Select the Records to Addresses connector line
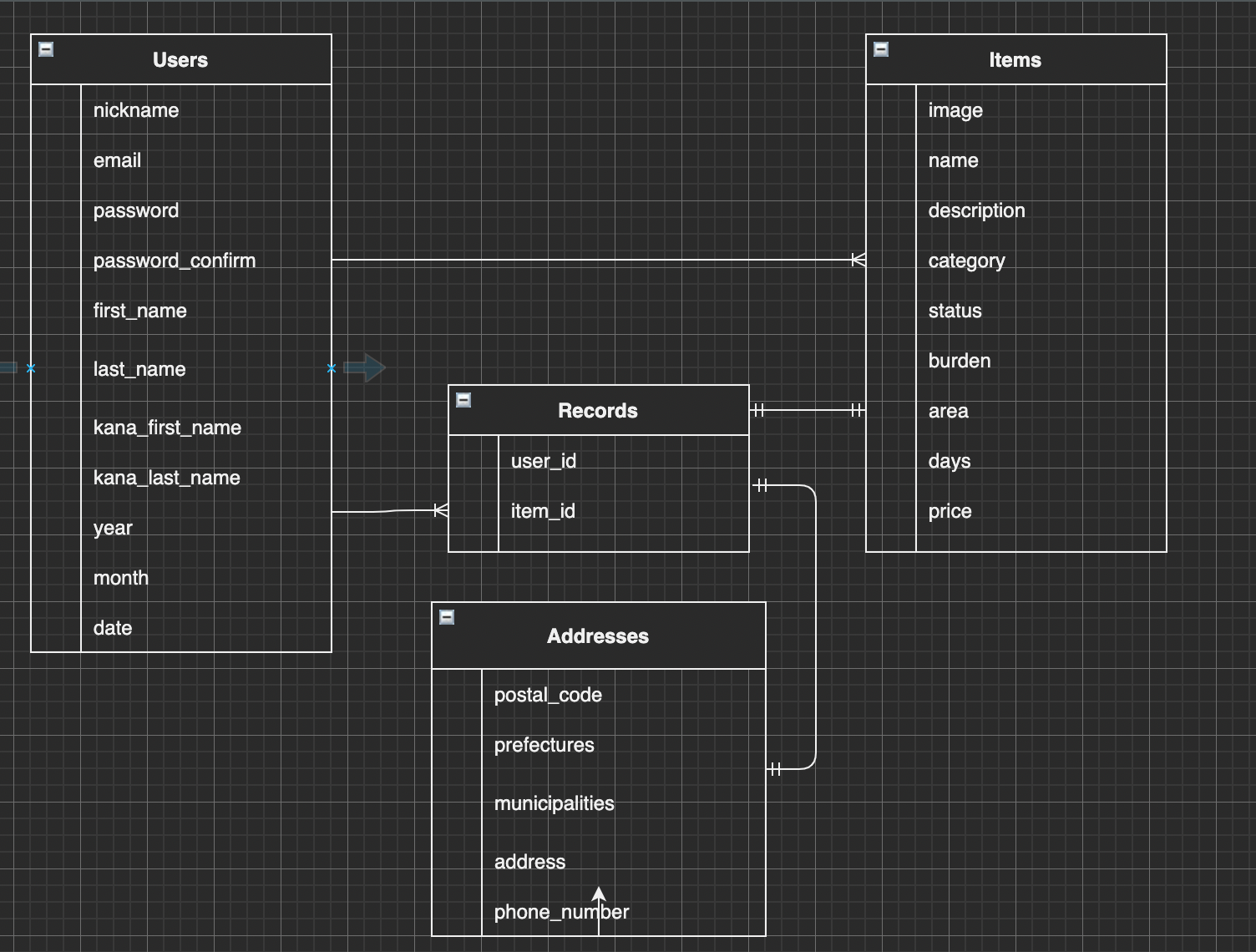Viewport: 1256px width, 952px height. pyautogui.click(x=815, y=626)
